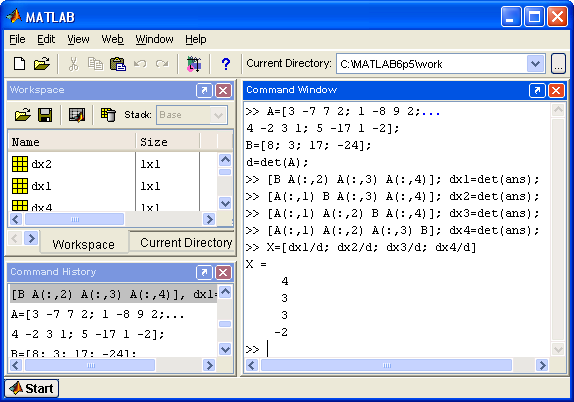574x402 pixels.
Task: Click Workspace list scroll up arrow
Action: pyautogui.click(x=225, y=160)
